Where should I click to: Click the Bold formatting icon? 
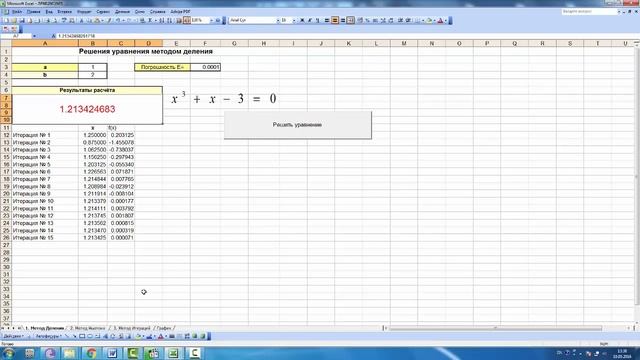click(302, 20)
